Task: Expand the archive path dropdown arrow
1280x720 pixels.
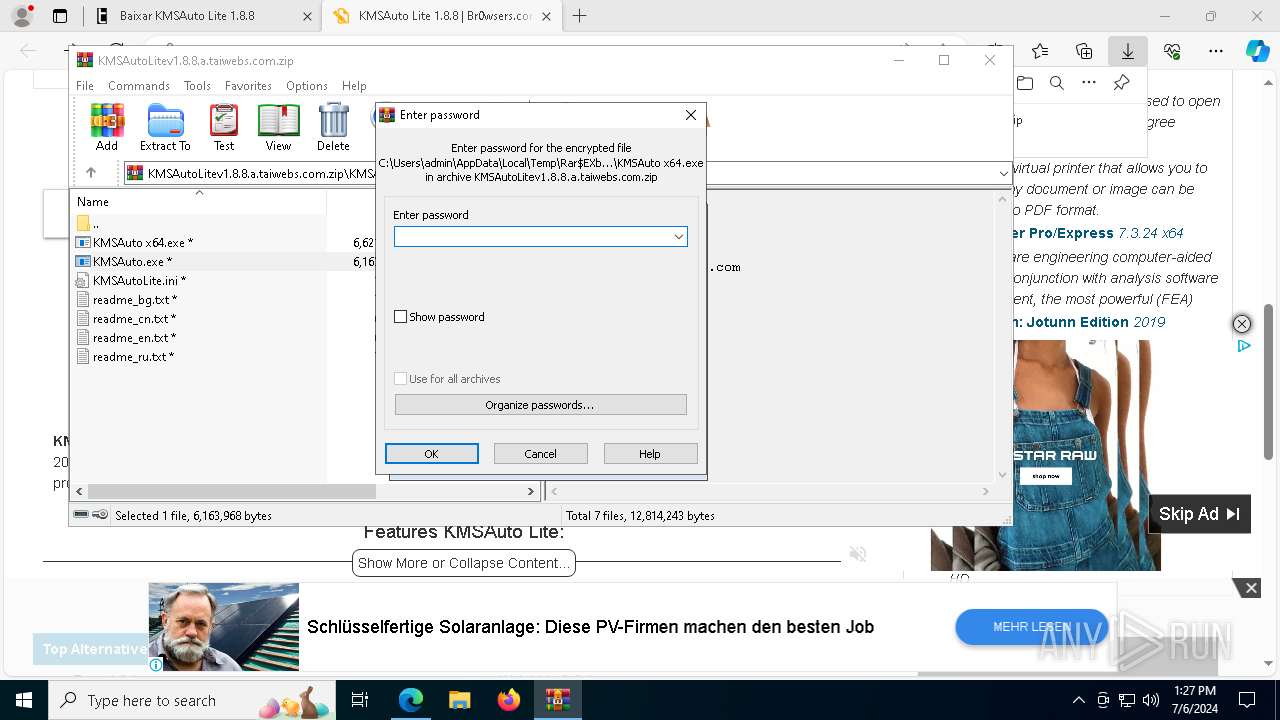Action: click(x=1003, y=174)
